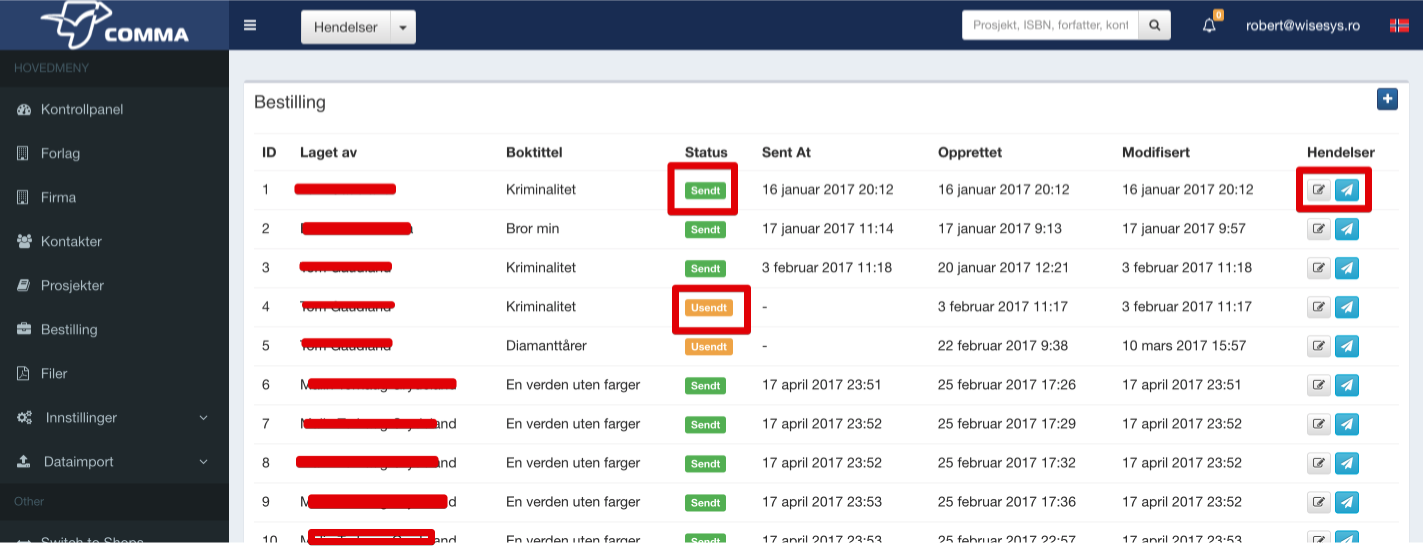1423x547 pixels.
Task: Expand the Innstillinger submenu
Action: tap(114, 418)
